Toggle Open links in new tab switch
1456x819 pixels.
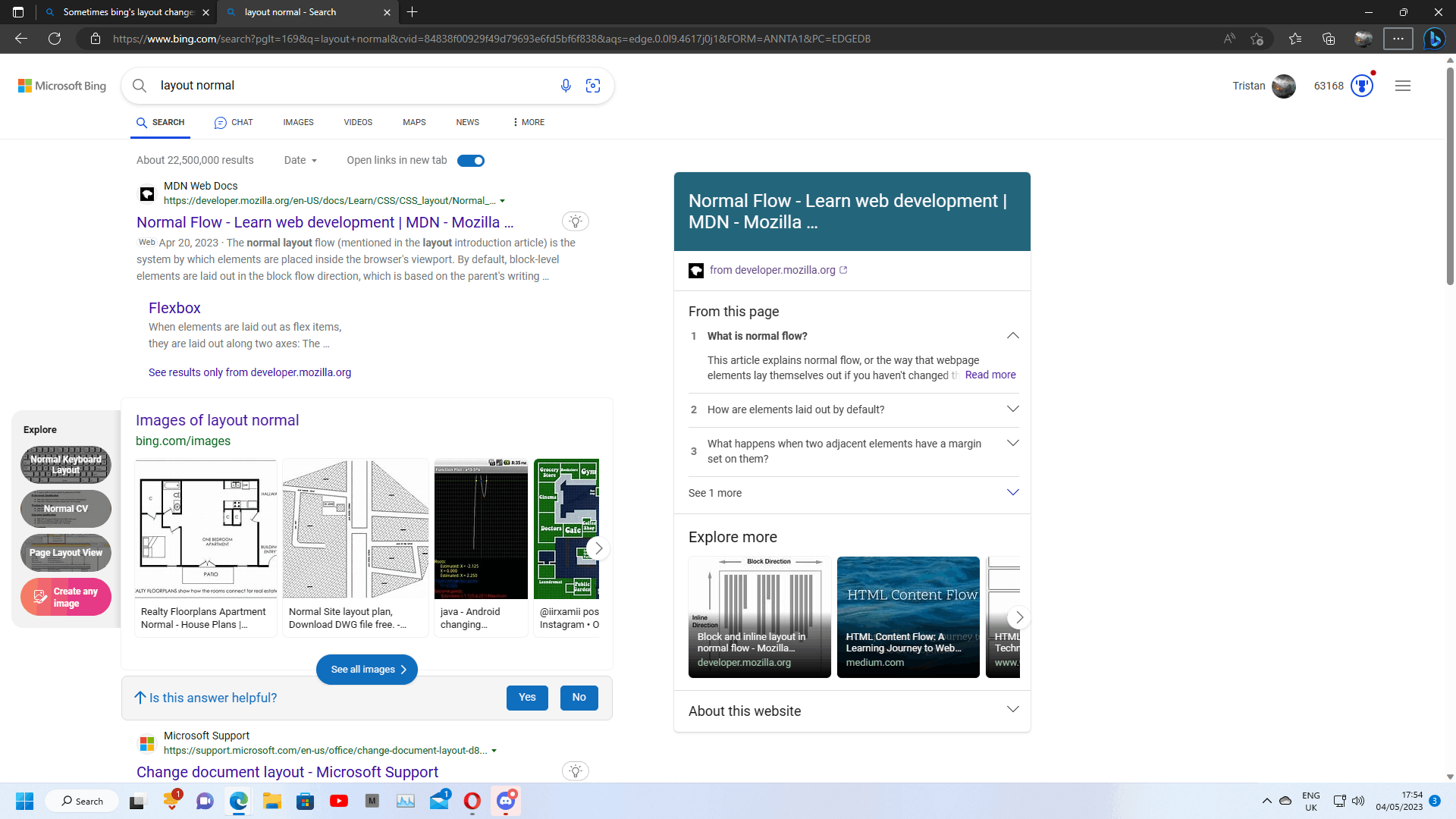coord(471,161)
